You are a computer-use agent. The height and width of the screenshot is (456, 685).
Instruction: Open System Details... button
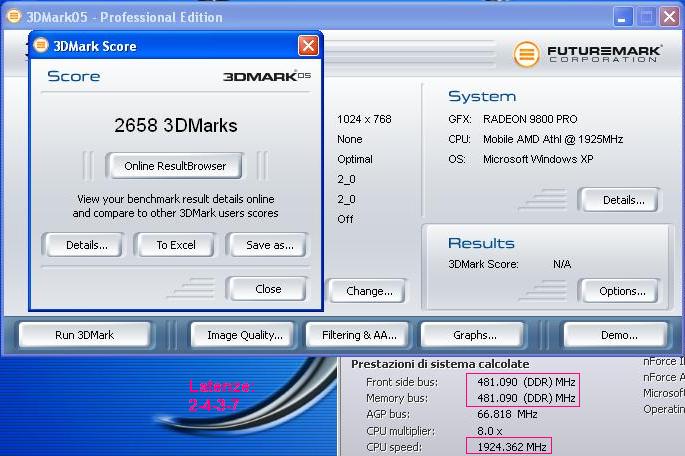click(620, 200)
